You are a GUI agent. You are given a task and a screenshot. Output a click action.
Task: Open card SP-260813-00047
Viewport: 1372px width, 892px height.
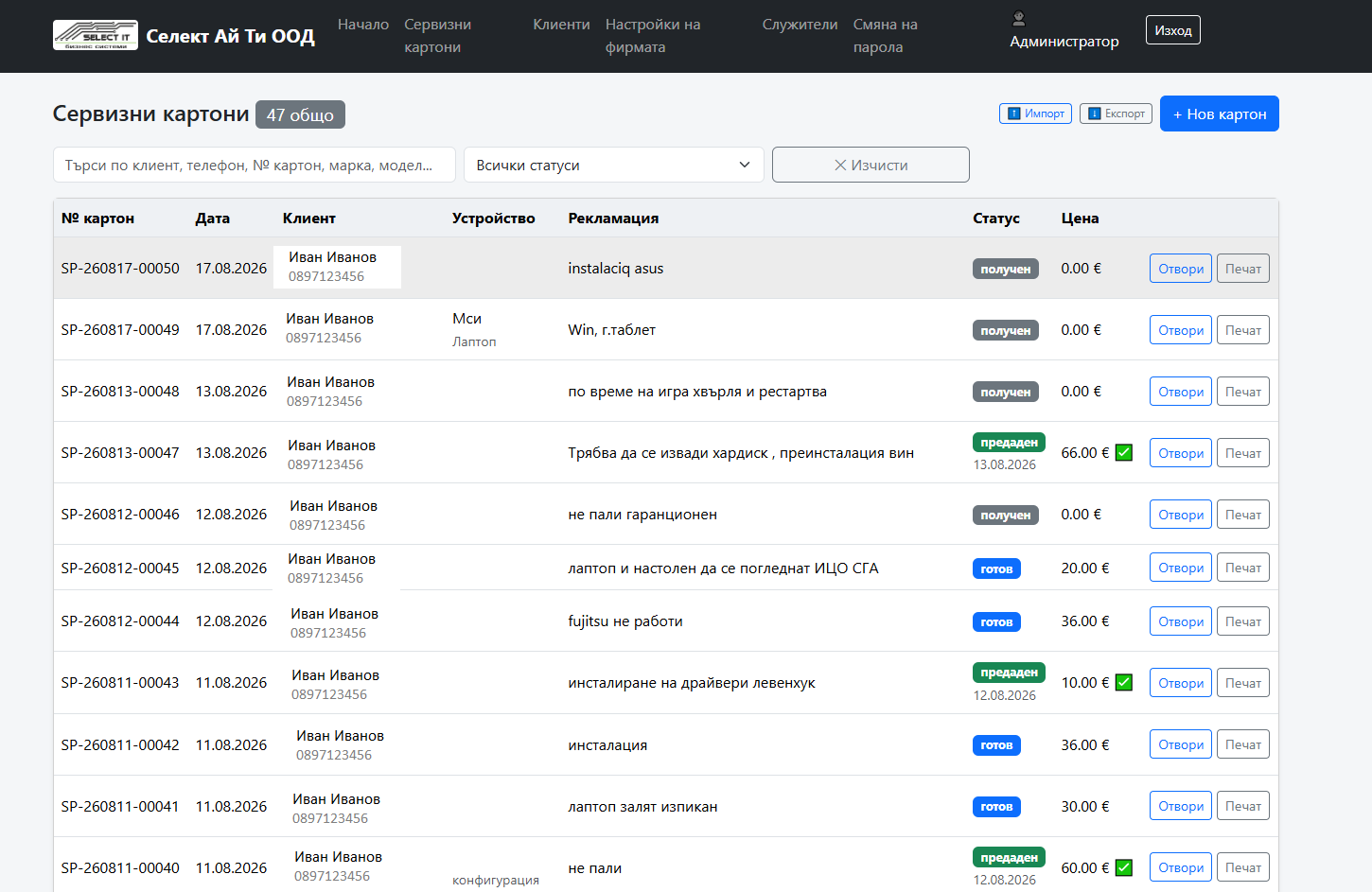pos(1181,453)
